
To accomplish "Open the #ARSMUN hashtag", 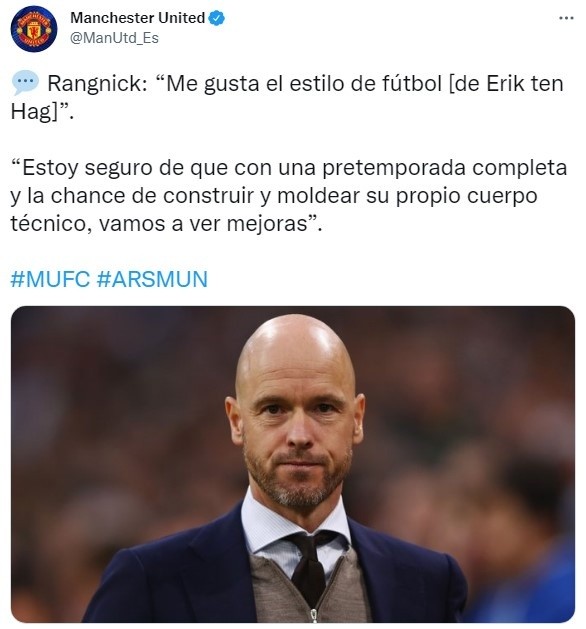I will [152, 279].
